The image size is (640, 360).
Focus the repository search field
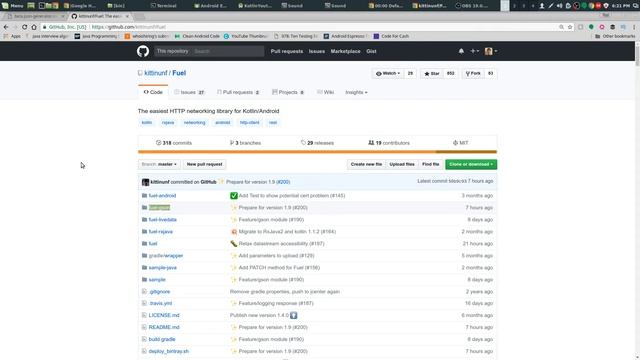tap(227, 51)
